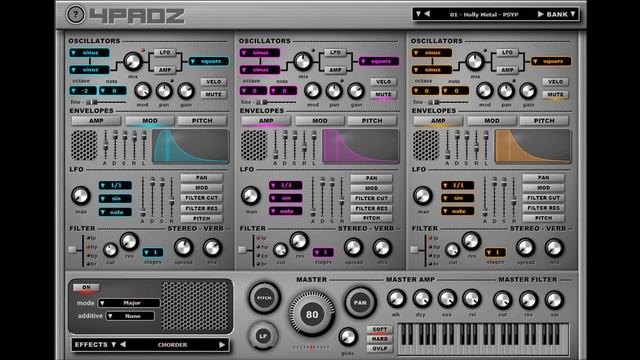Select pink MOD envelope tab

320,120
